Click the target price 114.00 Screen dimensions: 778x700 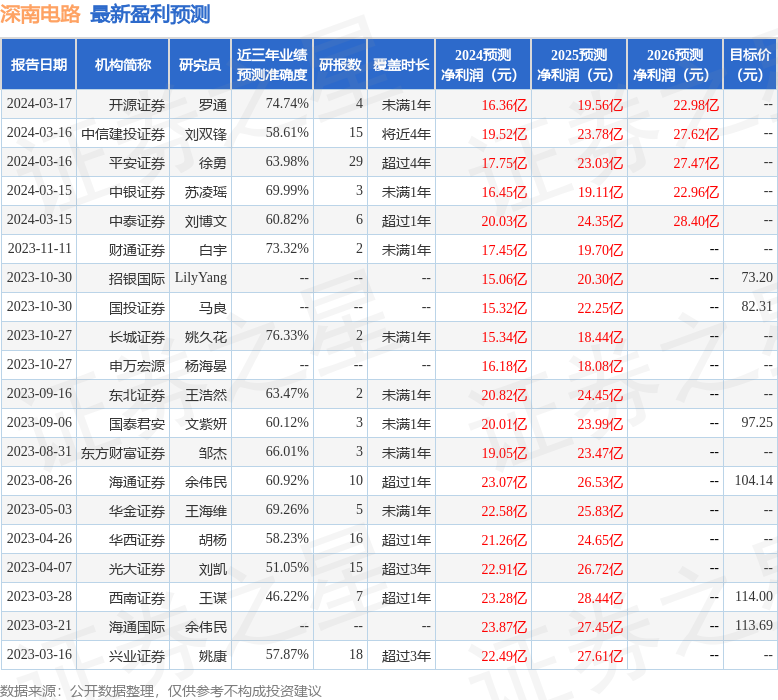[754, 596]
